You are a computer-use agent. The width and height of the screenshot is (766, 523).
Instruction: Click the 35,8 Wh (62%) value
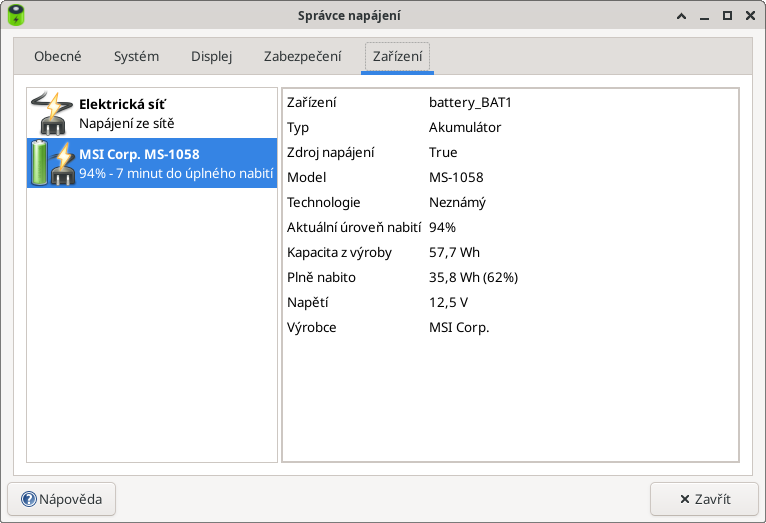pyautogui.click(x=473, y=277)
